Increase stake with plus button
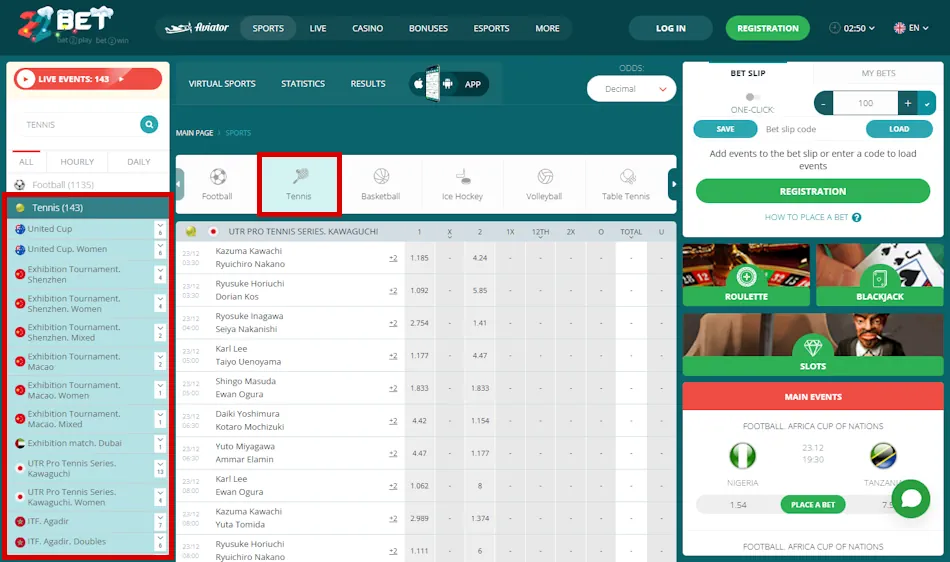Screen dimensions: 950x562 pos(908,104)
